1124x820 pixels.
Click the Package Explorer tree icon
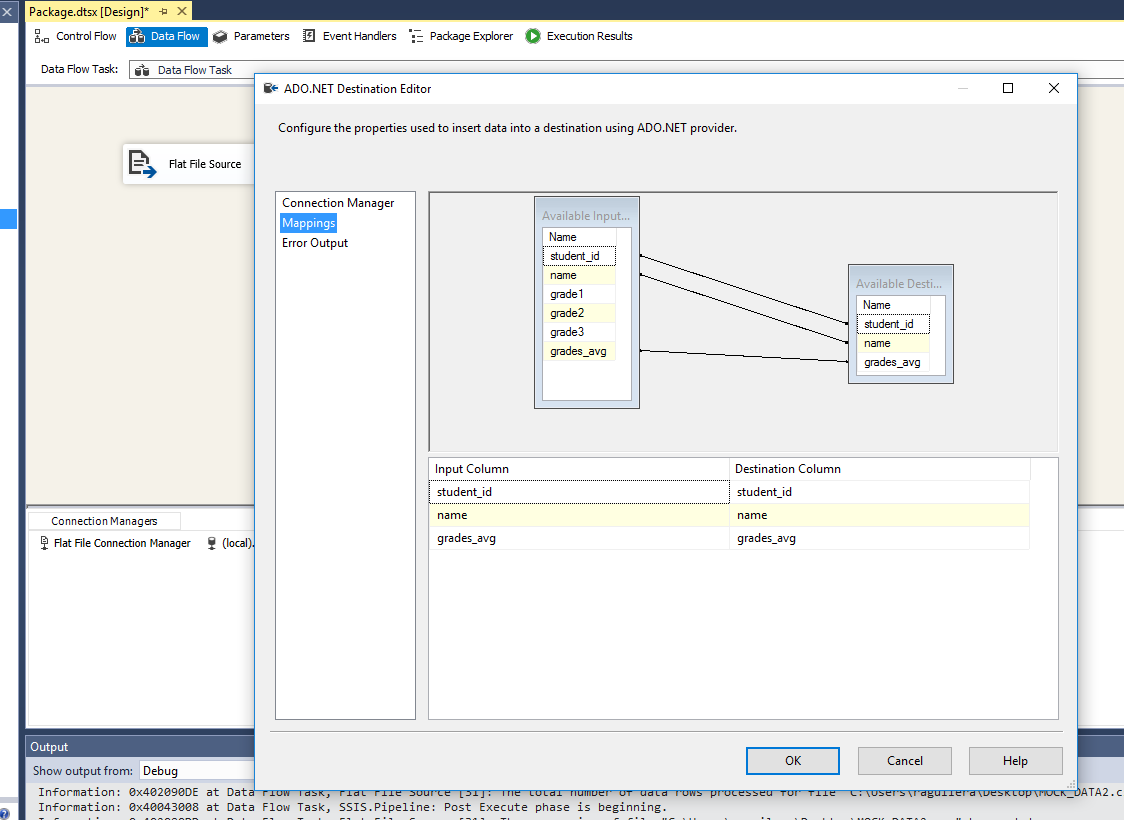point(416,36)
